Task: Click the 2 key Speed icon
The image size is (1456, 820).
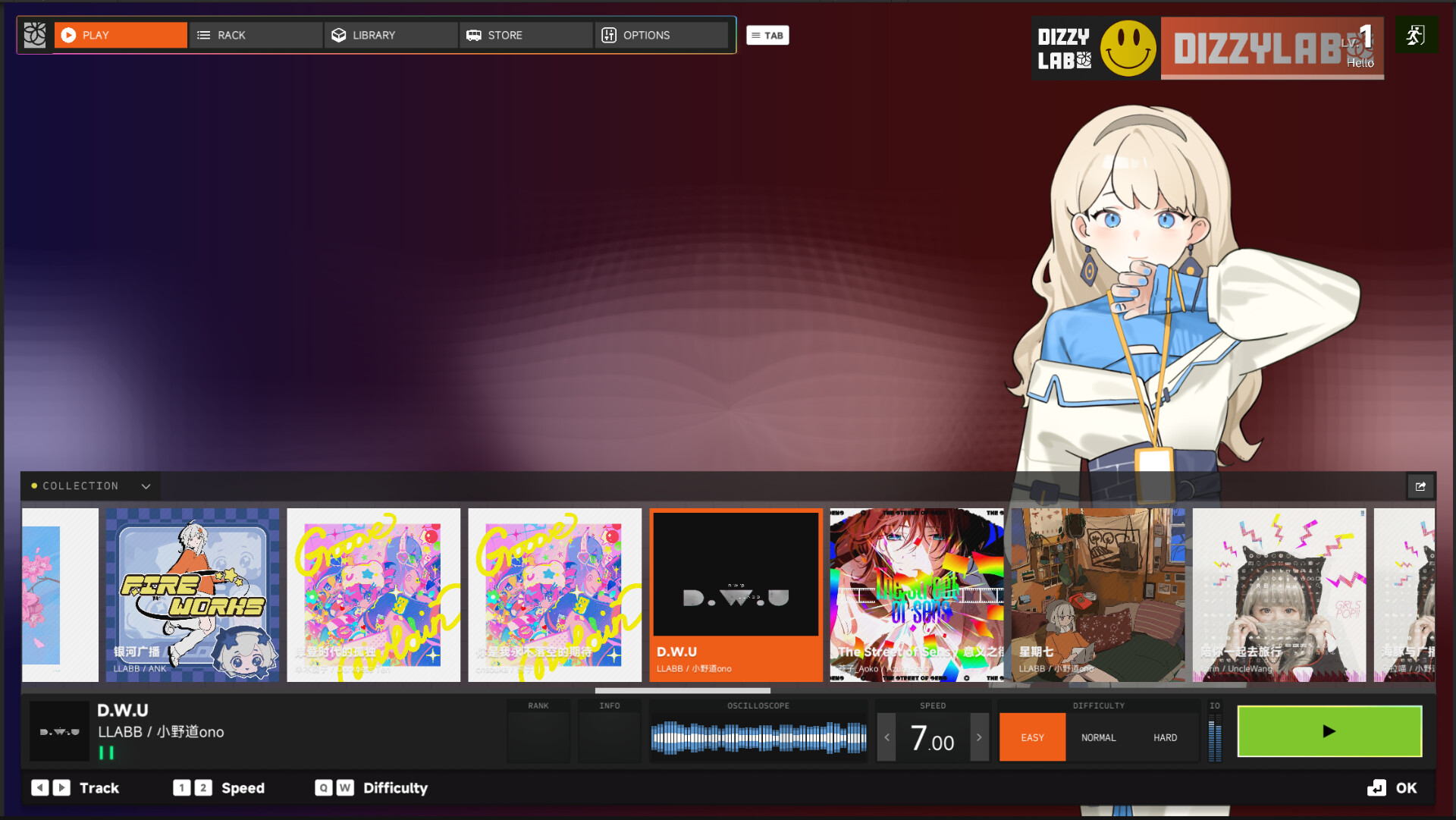Action: tap(203, 788)
